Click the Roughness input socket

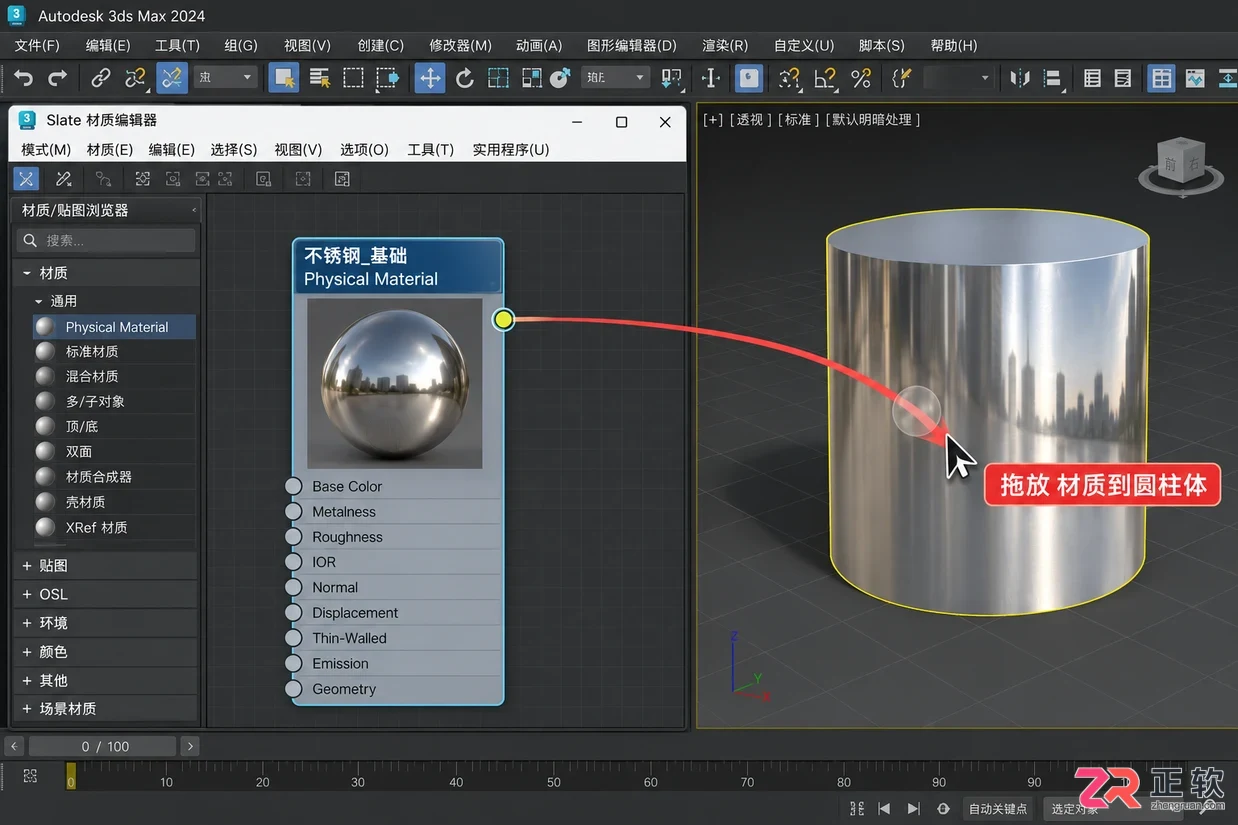(x=293, y=537)
